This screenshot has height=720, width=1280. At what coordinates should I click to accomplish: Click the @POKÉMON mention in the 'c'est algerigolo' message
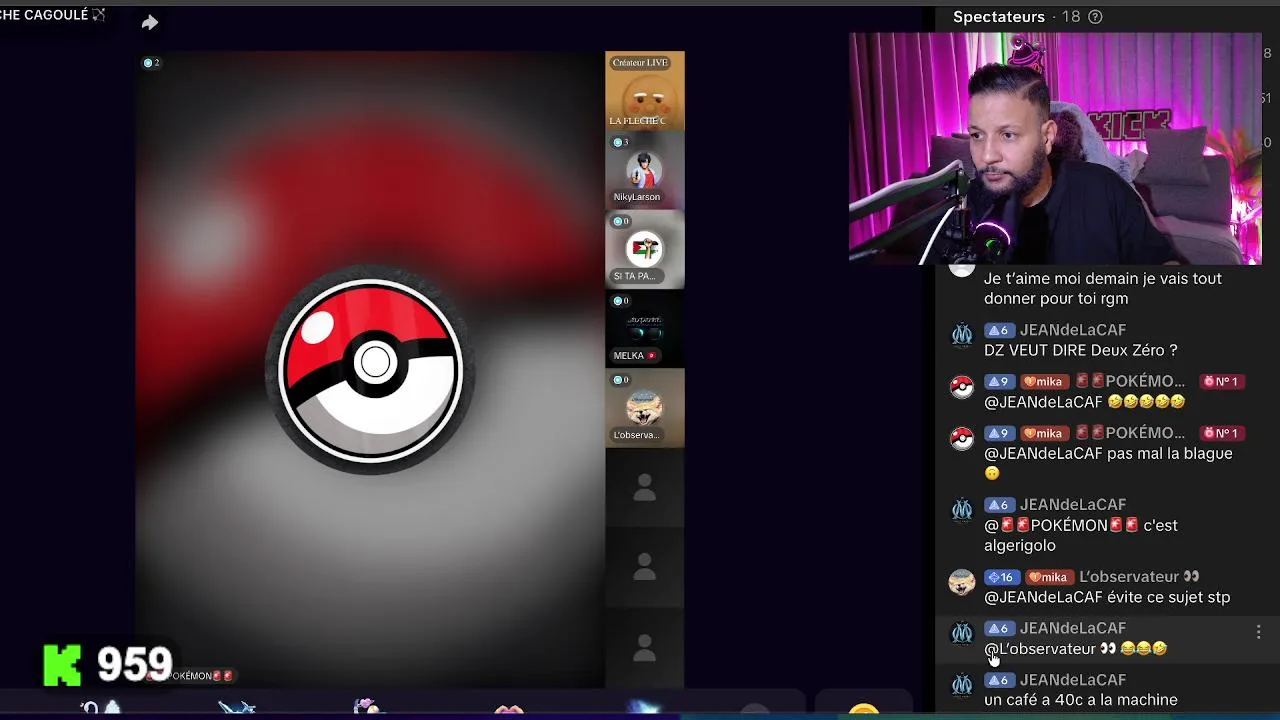coord(1061,525)
